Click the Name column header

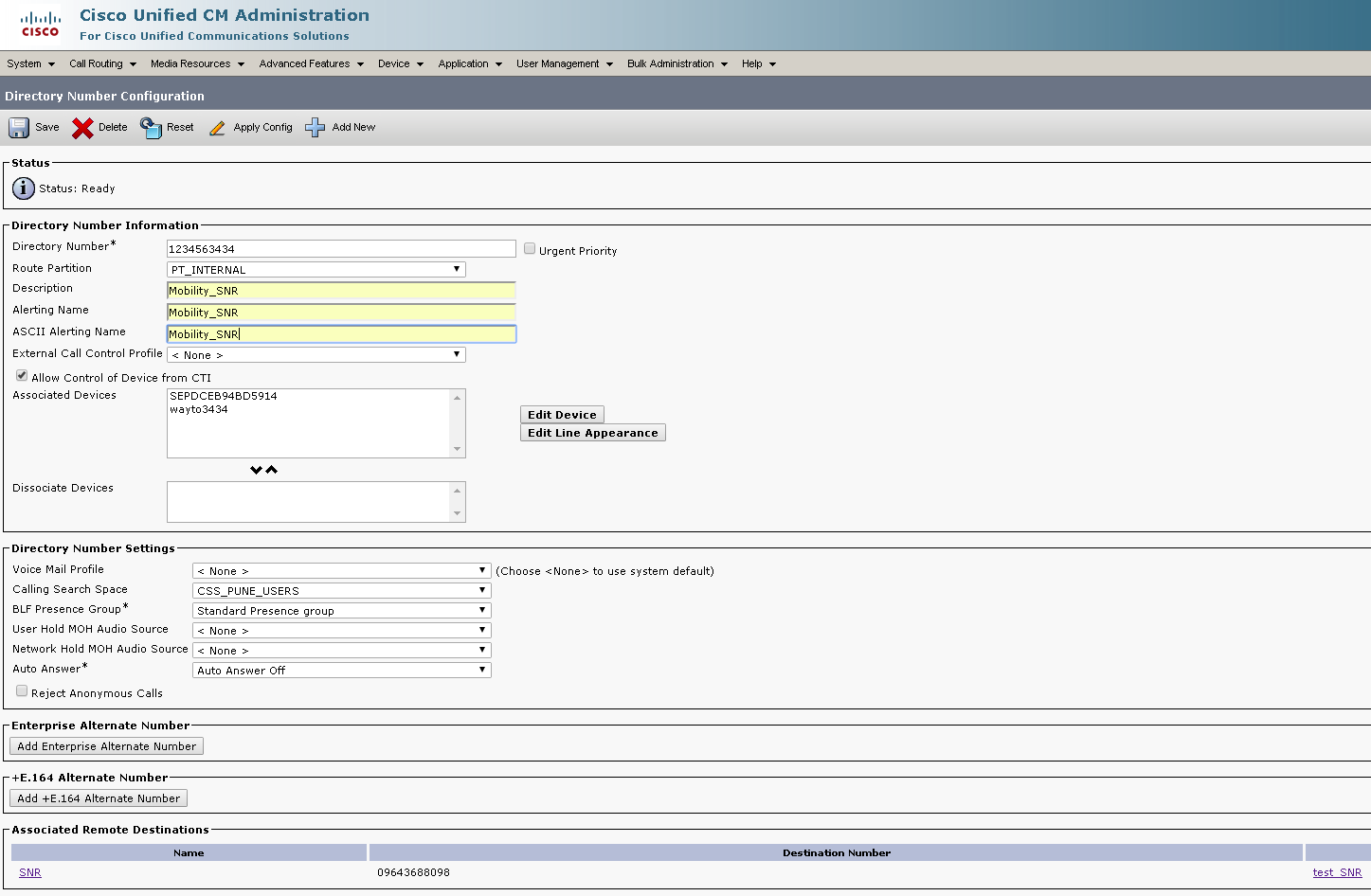(x=189, y=852)
